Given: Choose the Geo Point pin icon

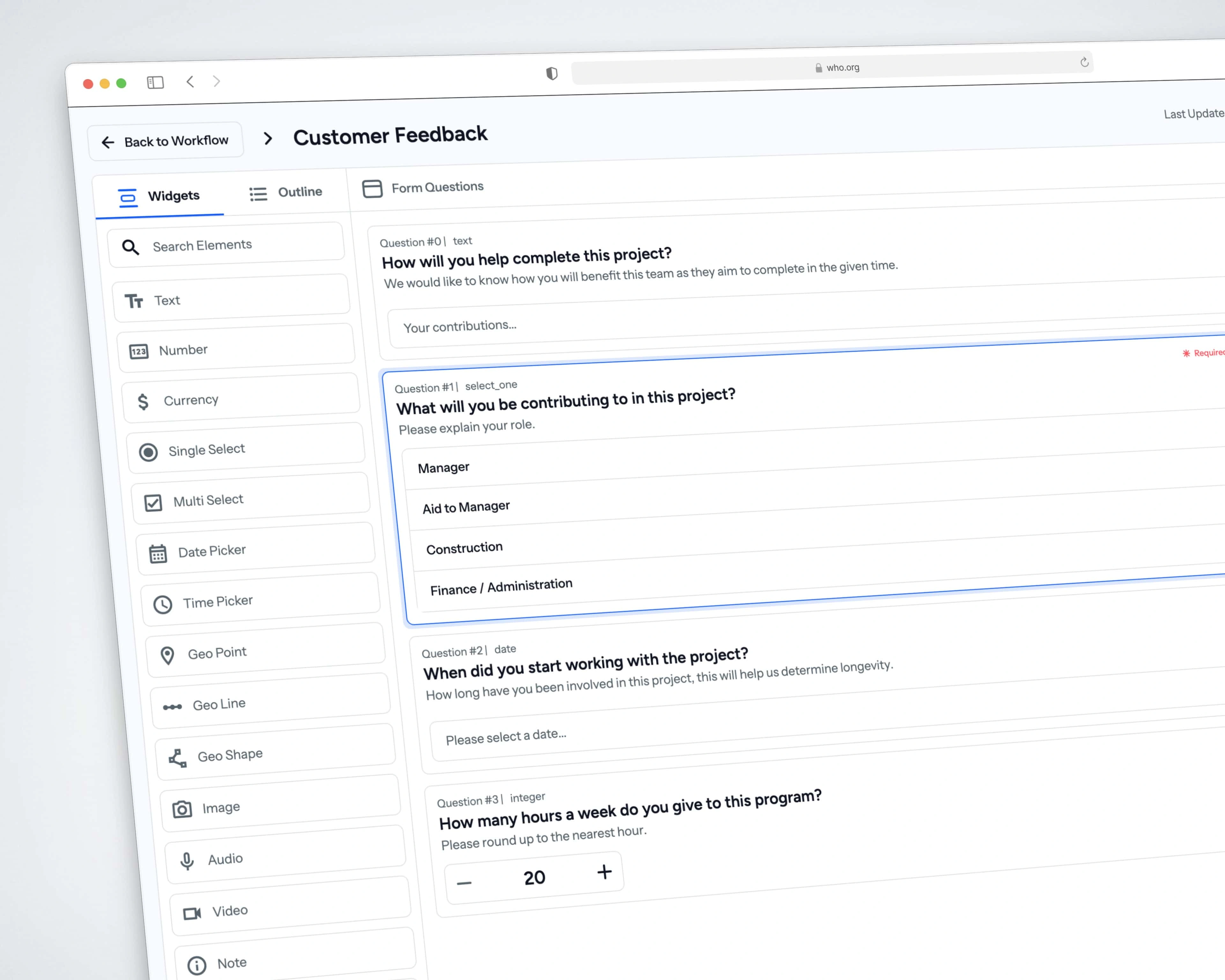Looking at the screenshot, I should pyautogui.click(x=167, y=656).
